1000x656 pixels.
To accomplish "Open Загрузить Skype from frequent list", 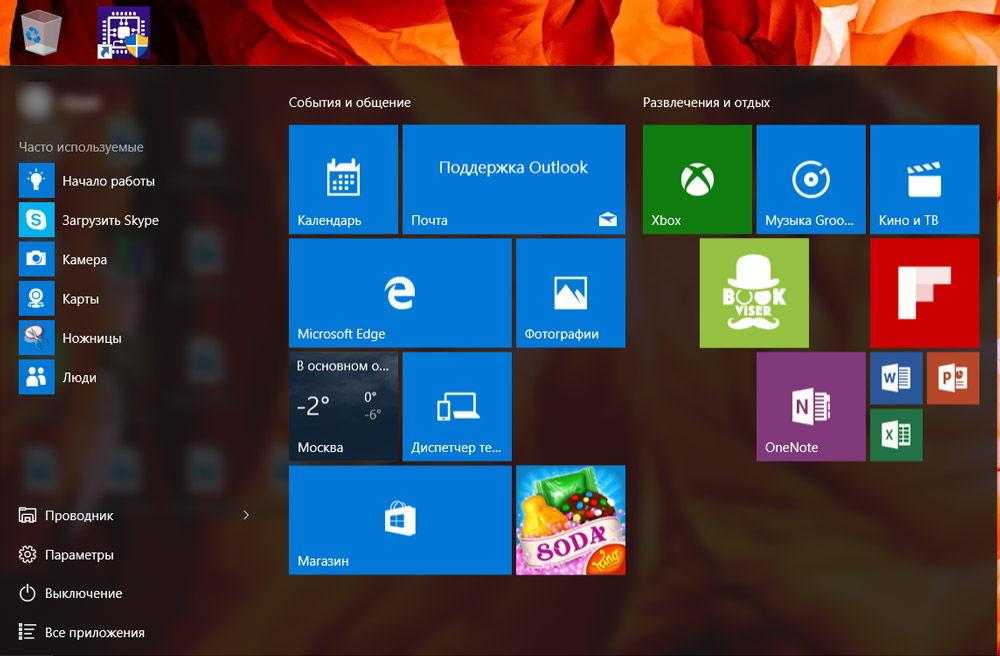I will [x=110, y=220].
